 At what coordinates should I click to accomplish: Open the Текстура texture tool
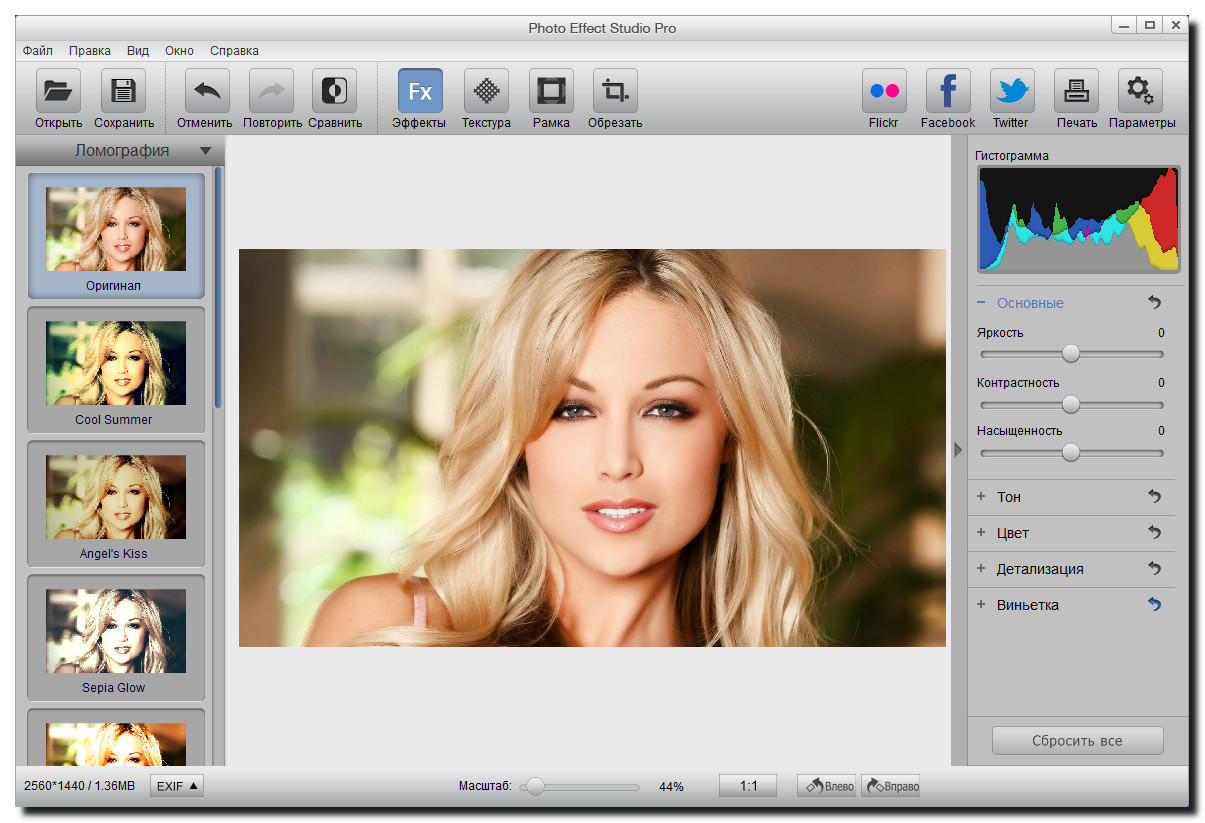pos(486,91)
